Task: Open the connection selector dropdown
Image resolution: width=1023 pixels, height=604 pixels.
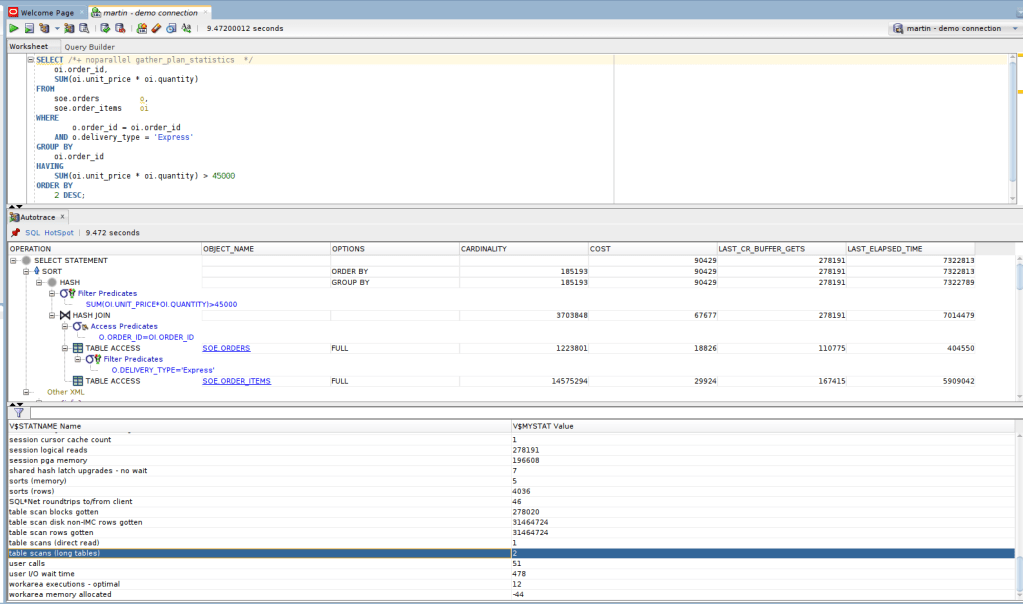Action: click(1014, 28)
